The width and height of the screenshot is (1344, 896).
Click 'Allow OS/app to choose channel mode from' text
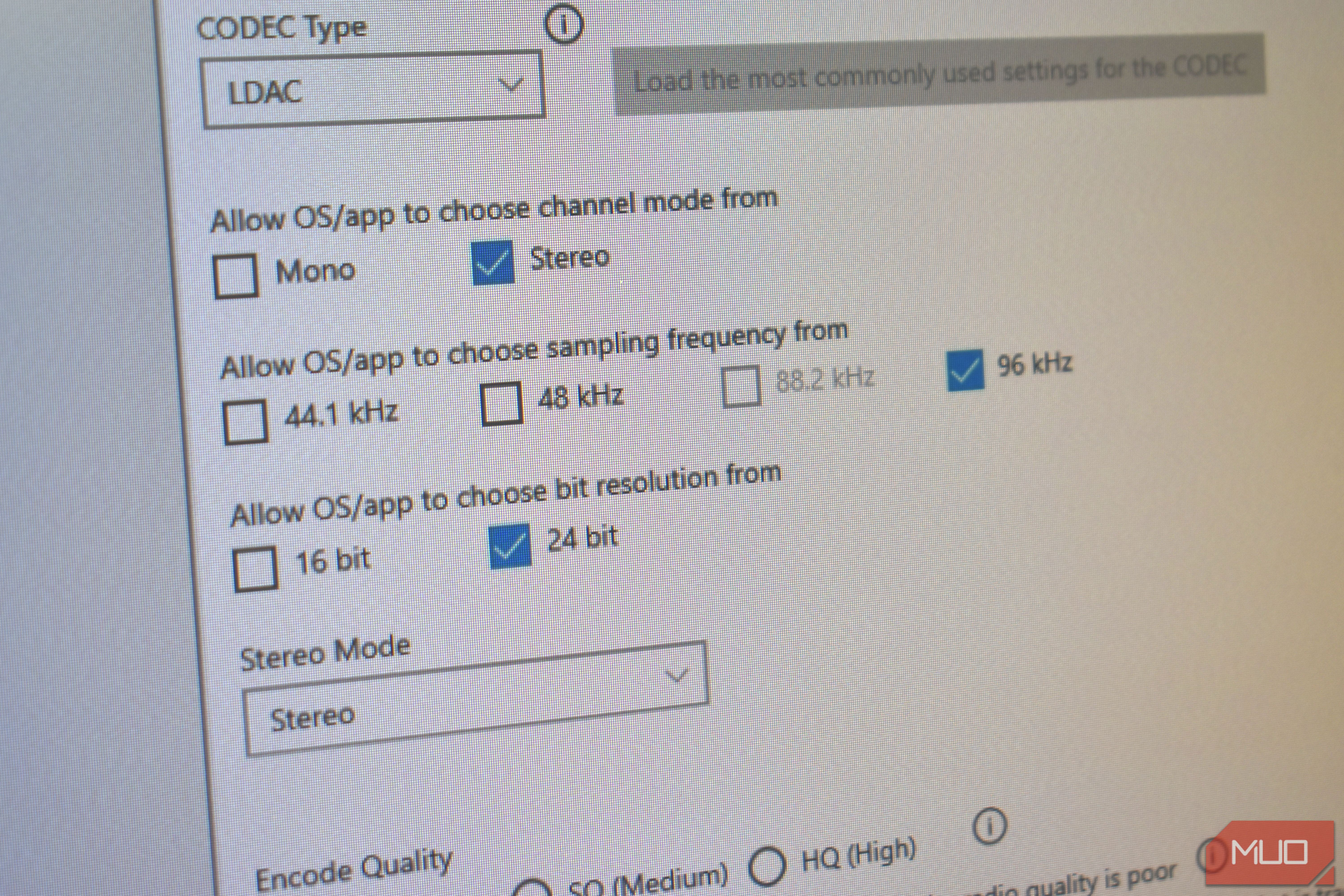494,211
